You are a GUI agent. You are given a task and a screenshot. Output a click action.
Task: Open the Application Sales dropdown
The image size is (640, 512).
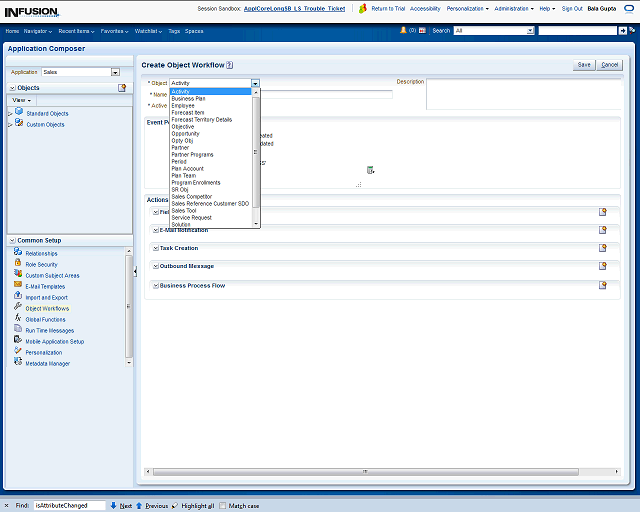[115, 72]
